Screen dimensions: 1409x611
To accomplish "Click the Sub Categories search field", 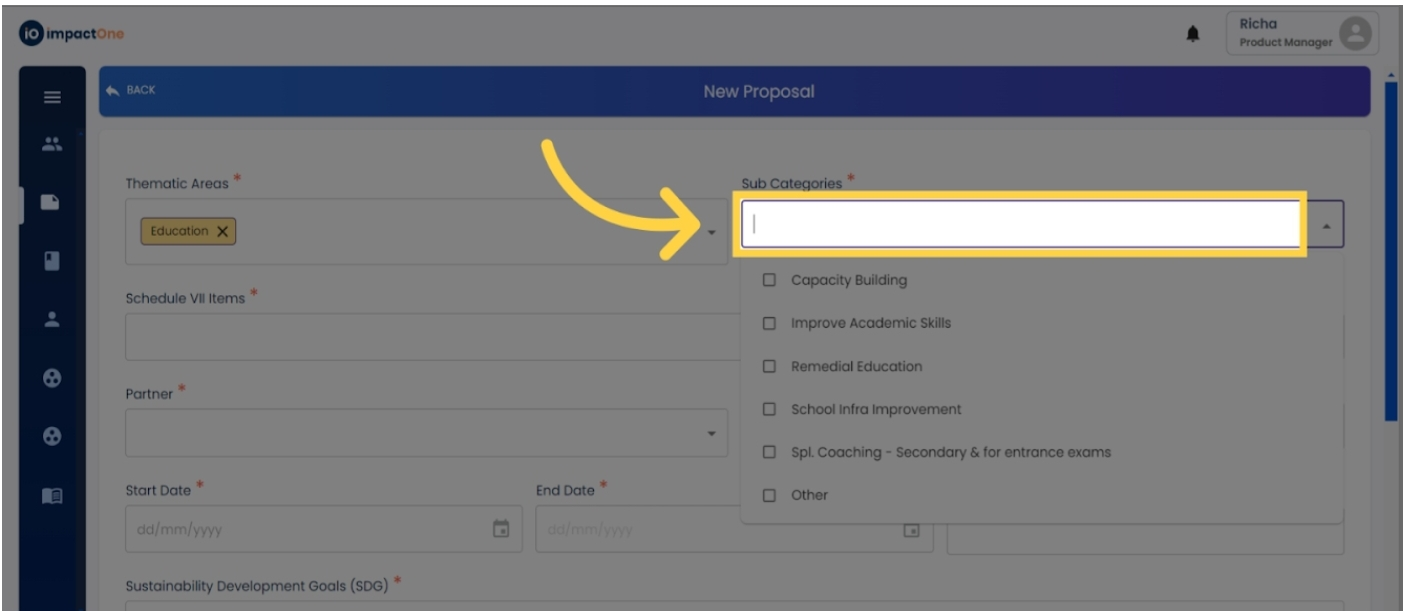I will [x=1020, y=224].
